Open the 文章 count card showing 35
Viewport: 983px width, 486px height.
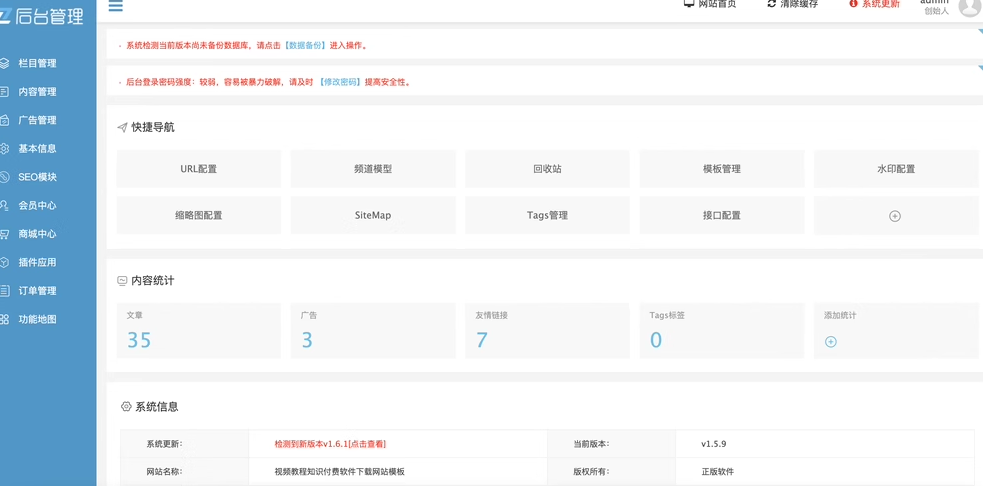pyautogui.click(x=199, y=330)
